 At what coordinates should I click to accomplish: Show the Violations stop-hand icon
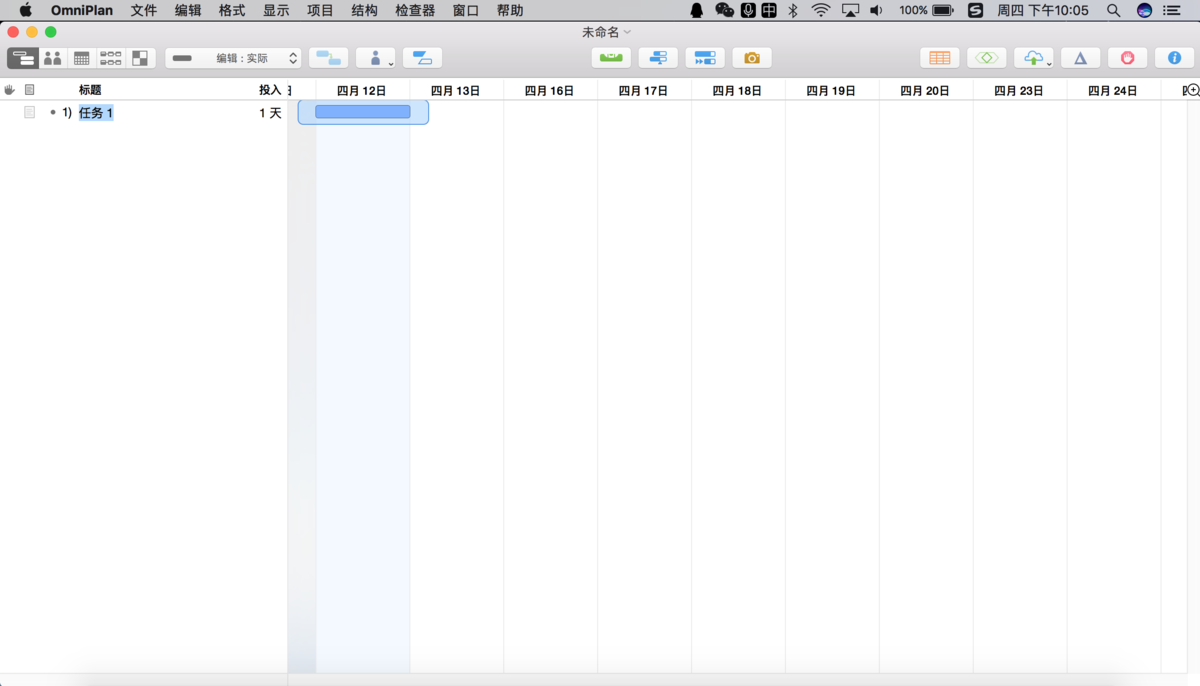[1127, 58]
